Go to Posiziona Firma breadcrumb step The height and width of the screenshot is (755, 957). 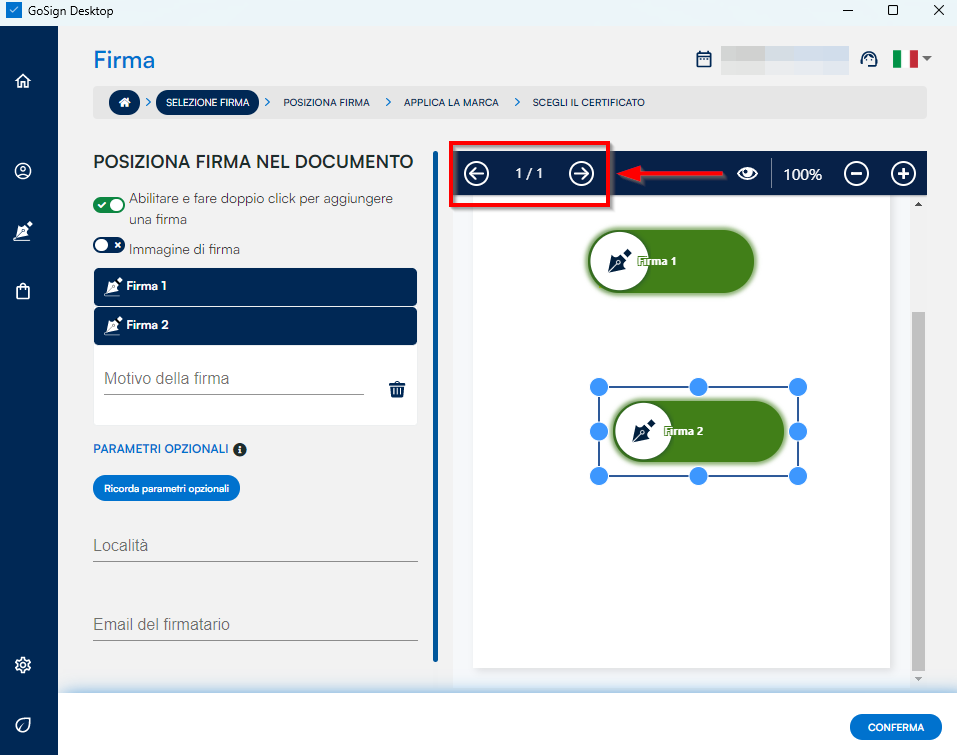tap(326, 102)
